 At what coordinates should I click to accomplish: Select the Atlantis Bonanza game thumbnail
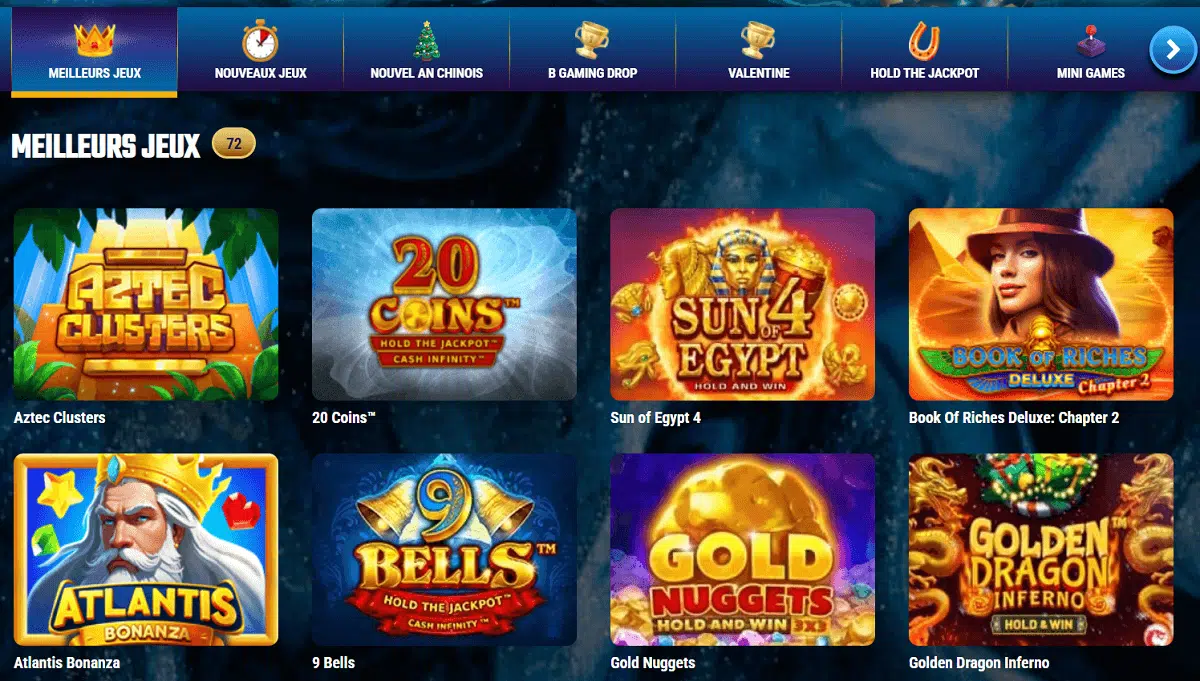tap(146, 549)
